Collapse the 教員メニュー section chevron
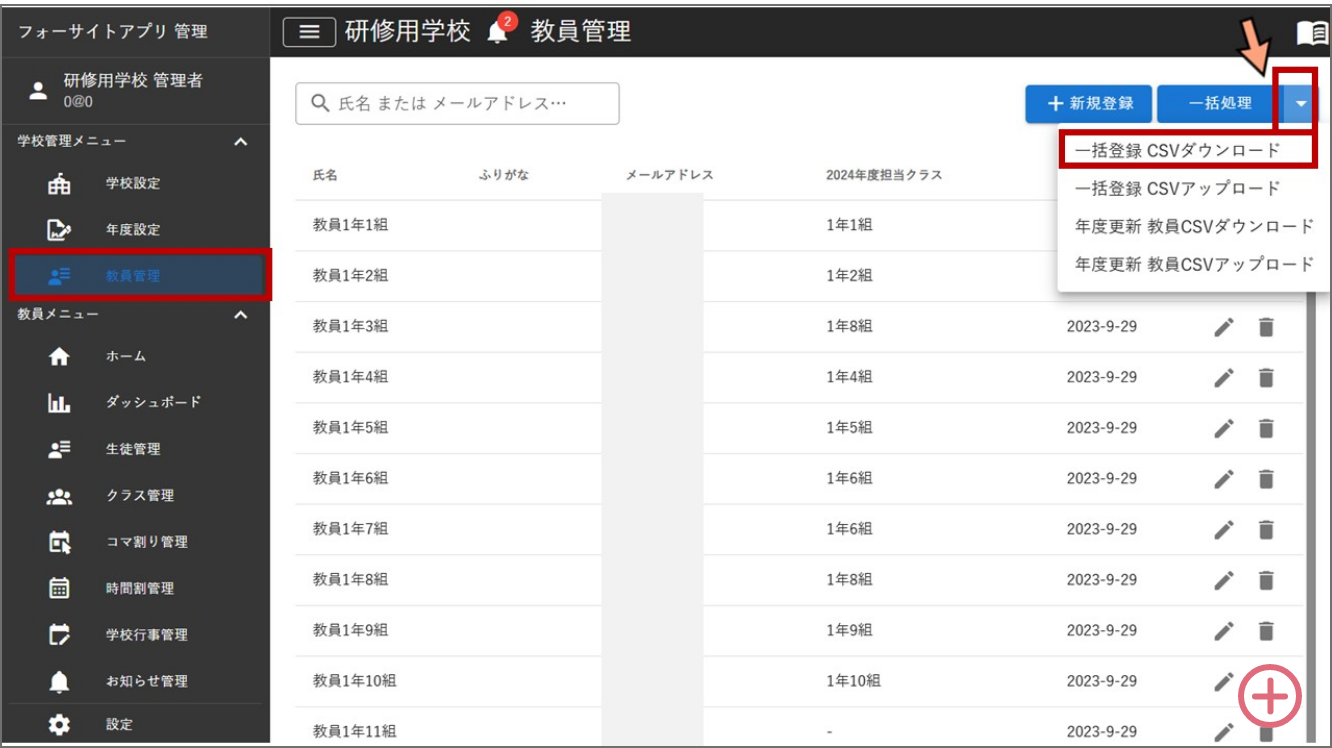 pyautogui.click(x=240, y=315)
